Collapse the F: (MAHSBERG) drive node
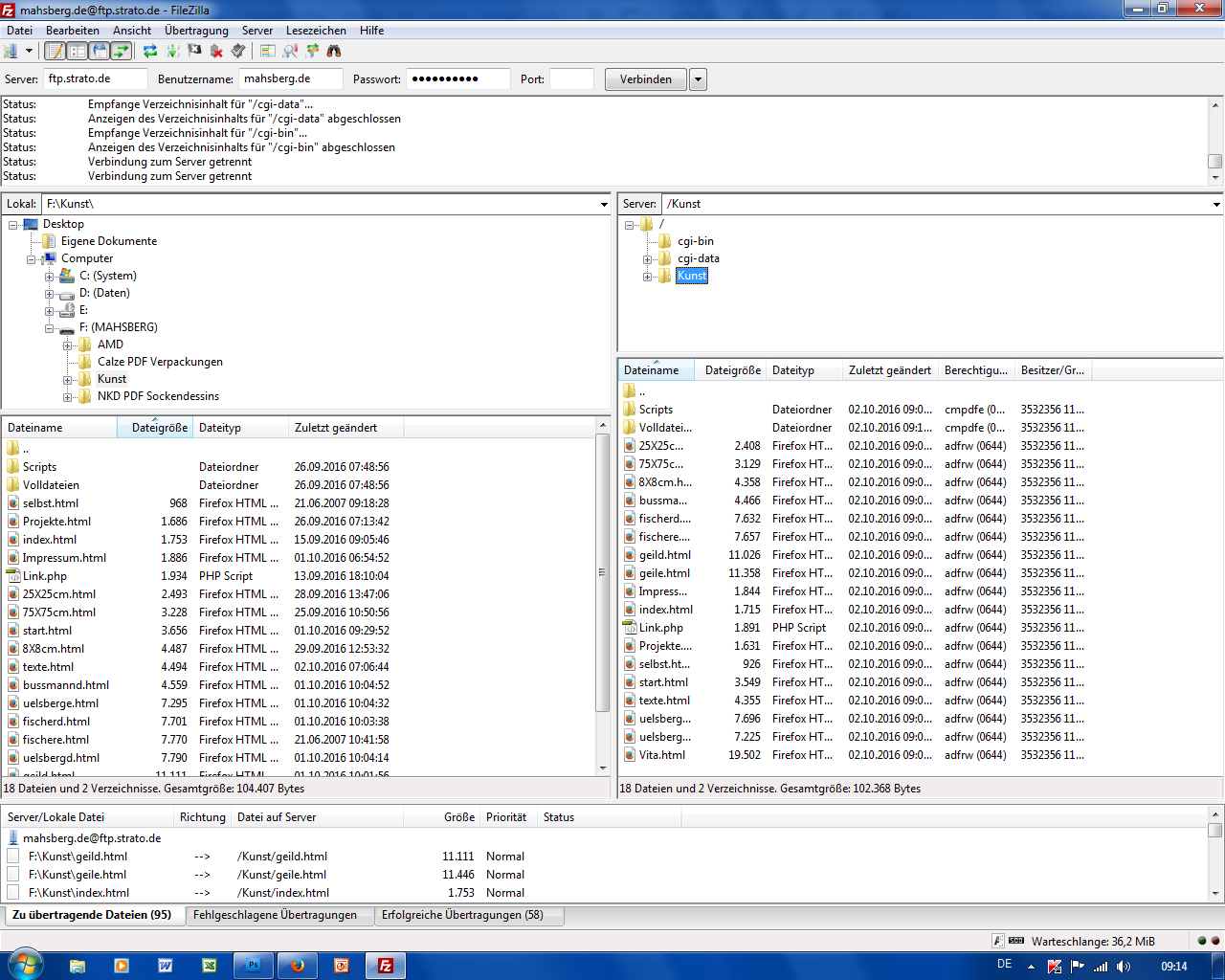The image size is (1225, 980). [x=50, y=328]
